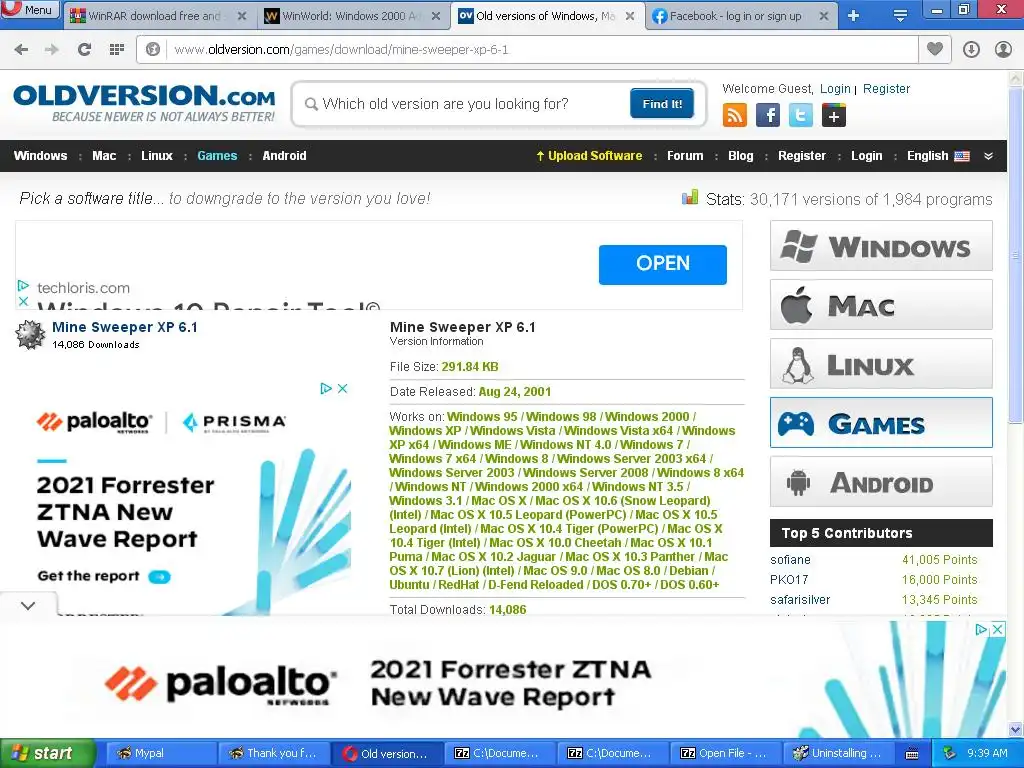Click contributor sofiane
This screenshot has height=768, width=1024.
tap(790, 560)
